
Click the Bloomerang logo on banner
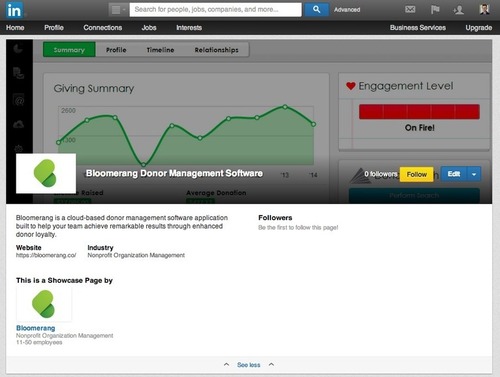coord(46,173)
